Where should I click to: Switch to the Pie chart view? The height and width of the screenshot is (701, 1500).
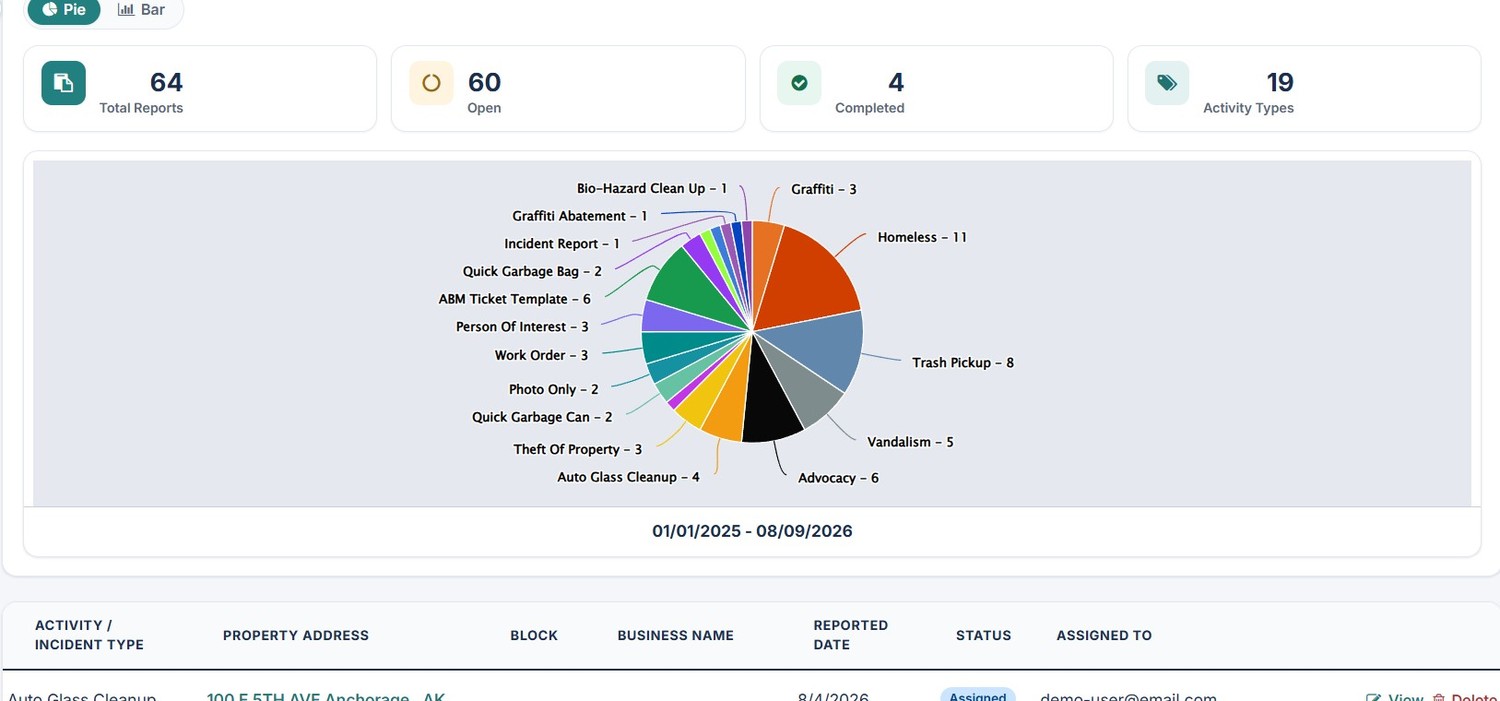click(x=64, y=10)
